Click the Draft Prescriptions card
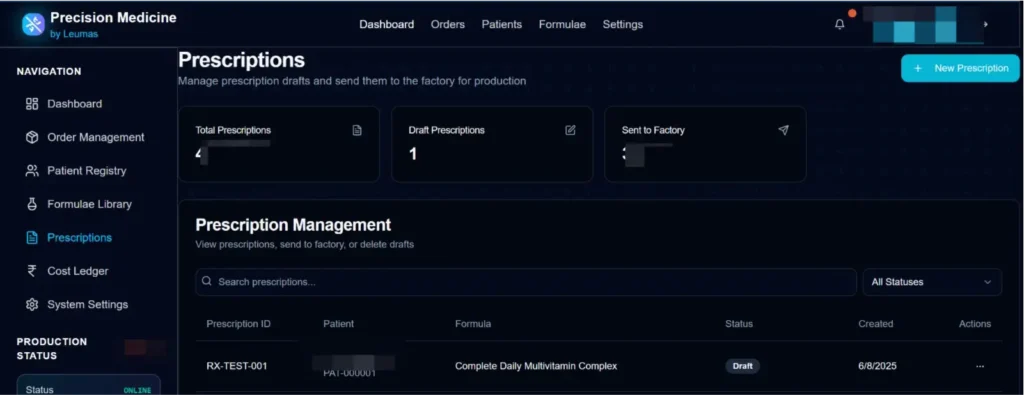The width and height of the screenshot is (1024, 395). tap(492, 144)
